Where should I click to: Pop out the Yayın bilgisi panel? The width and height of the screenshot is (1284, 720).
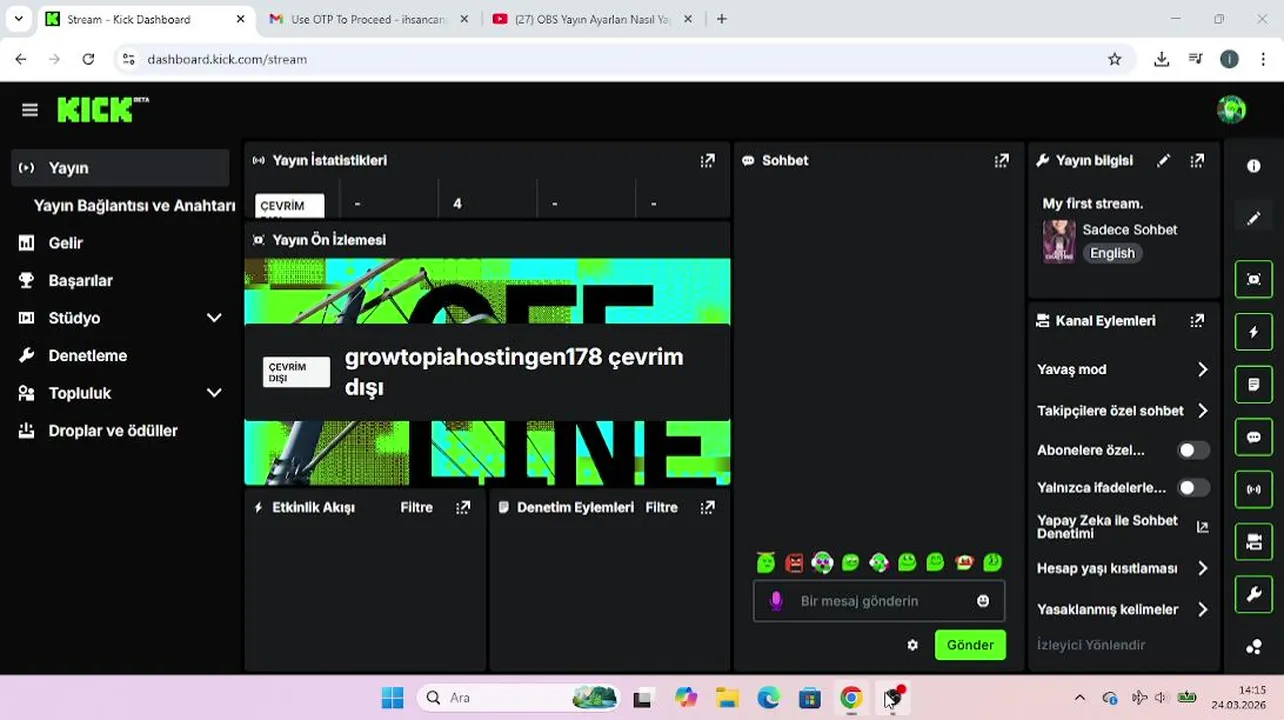coord(1197,160)
